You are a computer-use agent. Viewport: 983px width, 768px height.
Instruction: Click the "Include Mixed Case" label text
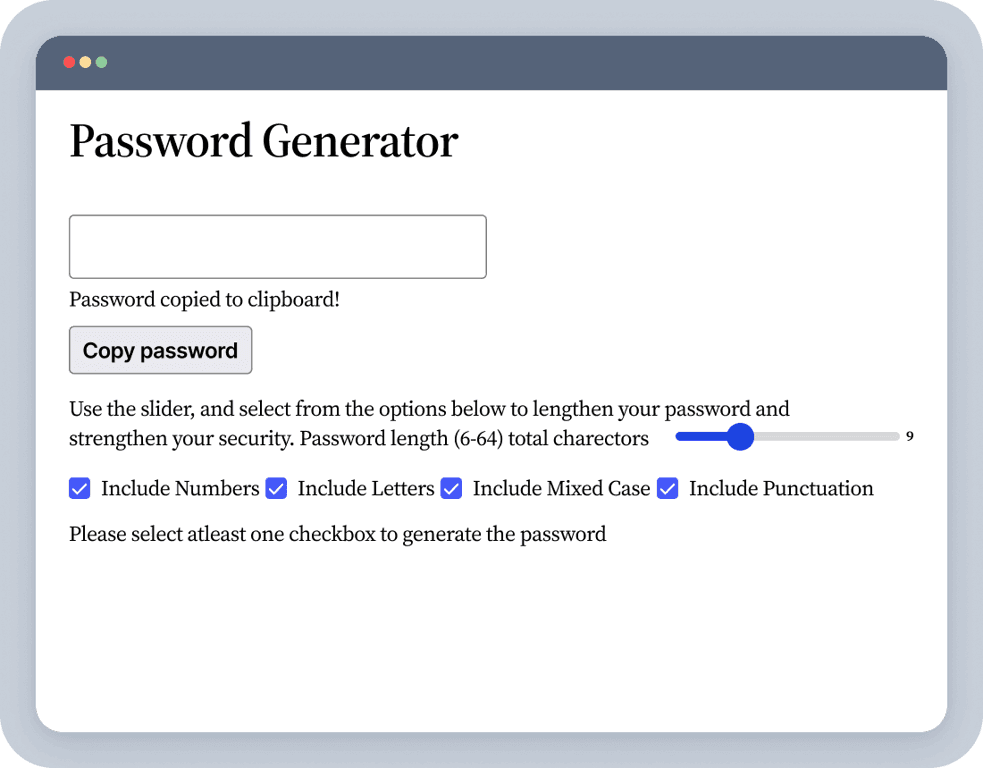click(561, 489)
